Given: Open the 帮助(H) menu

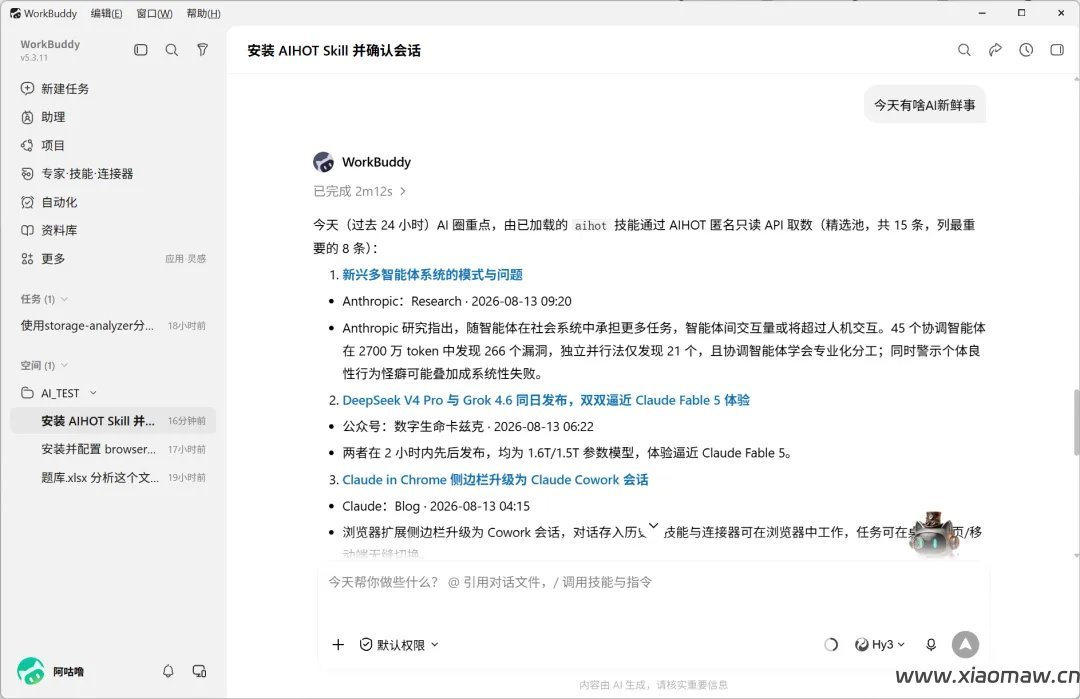Looking at the screenshot, I should tap(203, 13).
